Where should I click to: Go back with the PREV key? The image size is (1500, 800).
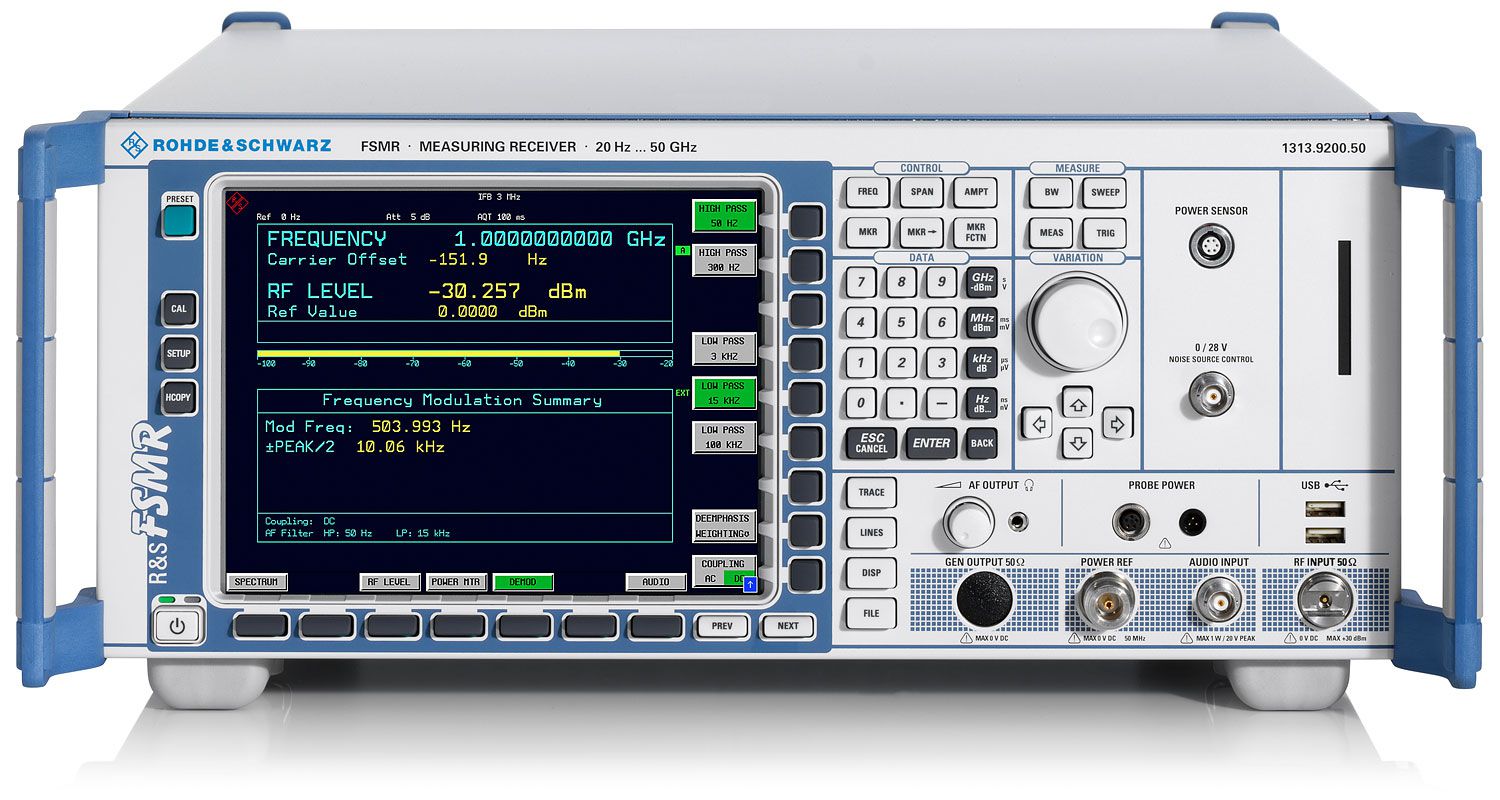pos(722,626)
